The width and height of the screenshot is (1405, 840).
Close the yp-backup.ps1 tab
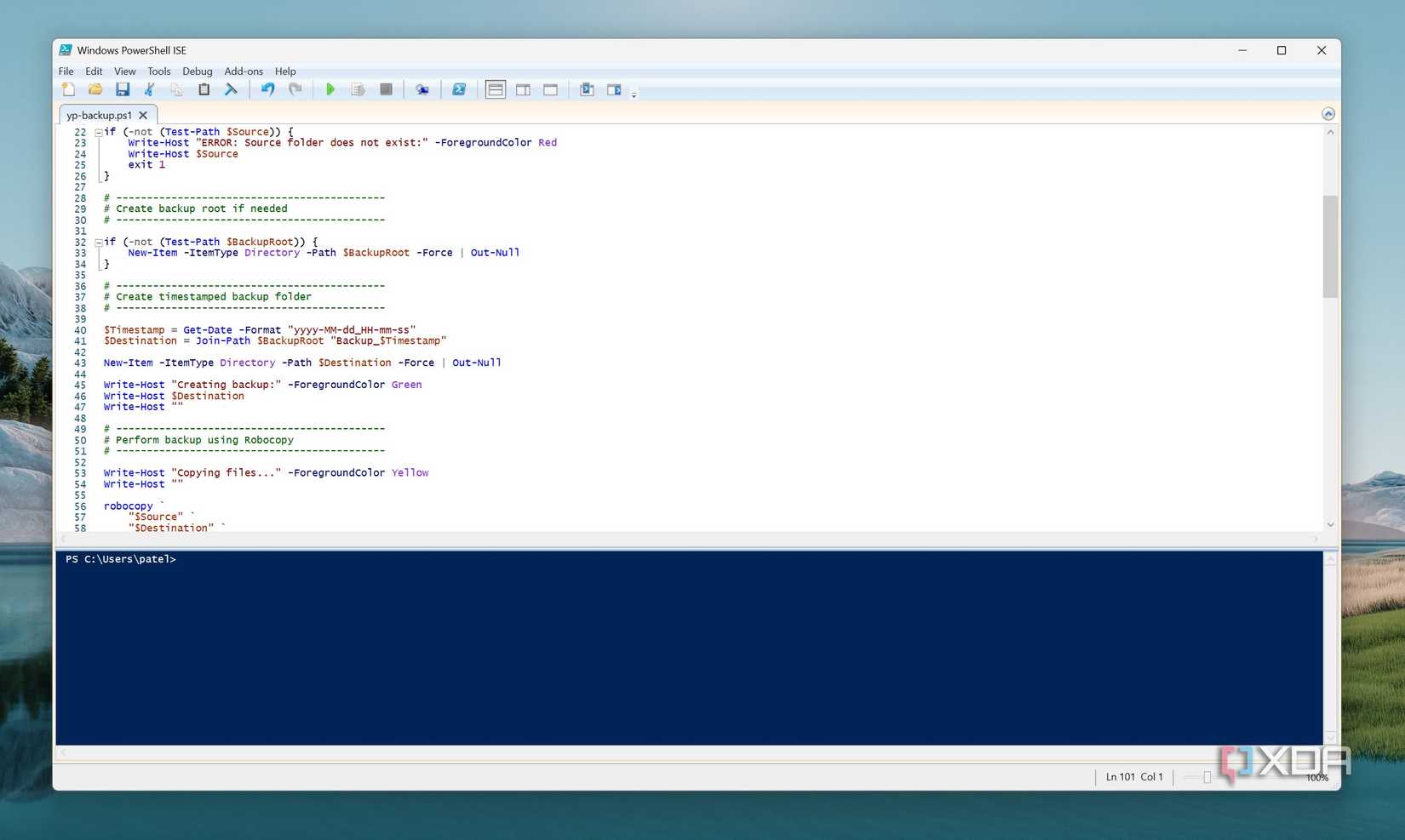tap(143, 115)
